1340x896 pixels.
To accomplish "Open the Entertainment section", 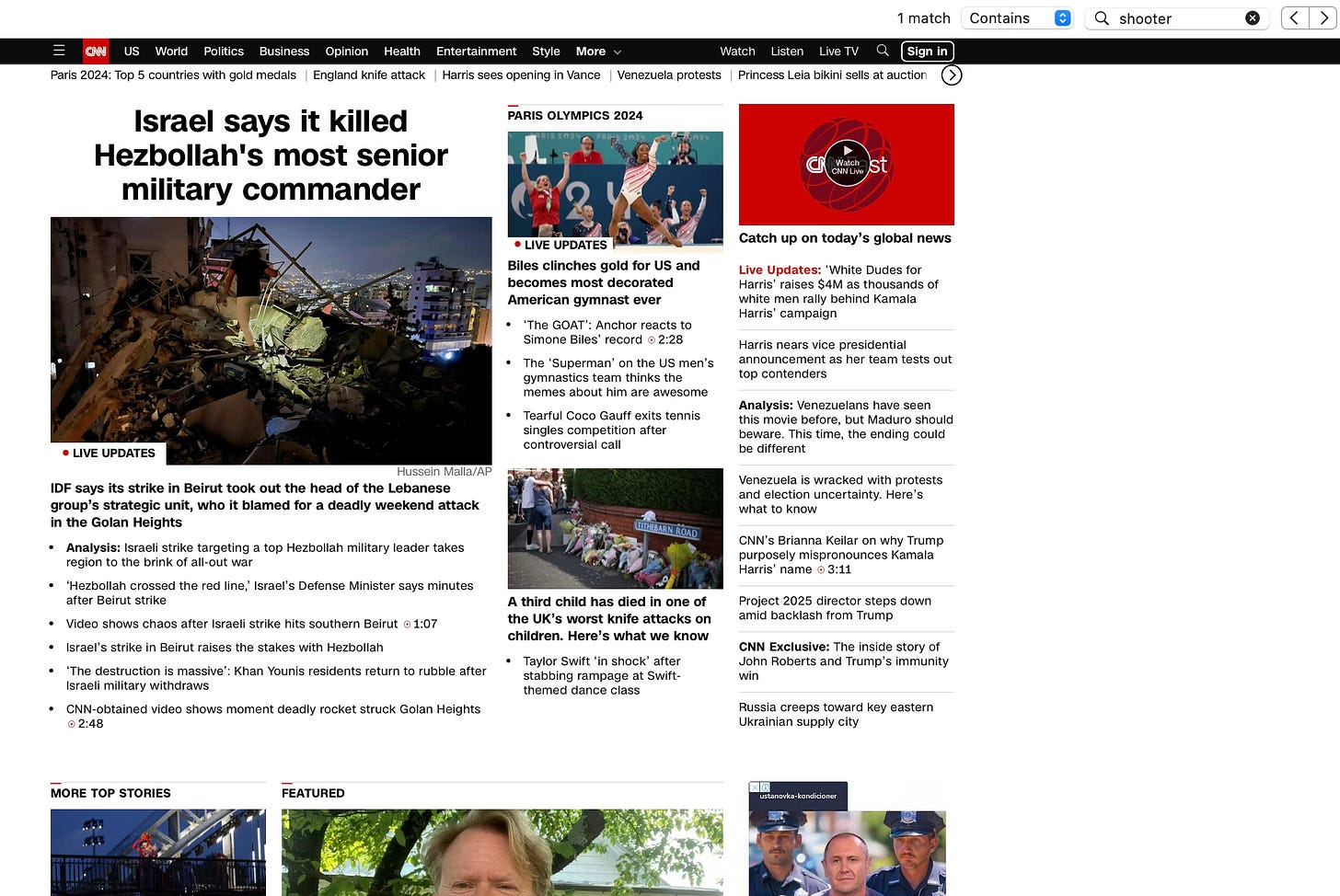I will click(x=476, y=52).
